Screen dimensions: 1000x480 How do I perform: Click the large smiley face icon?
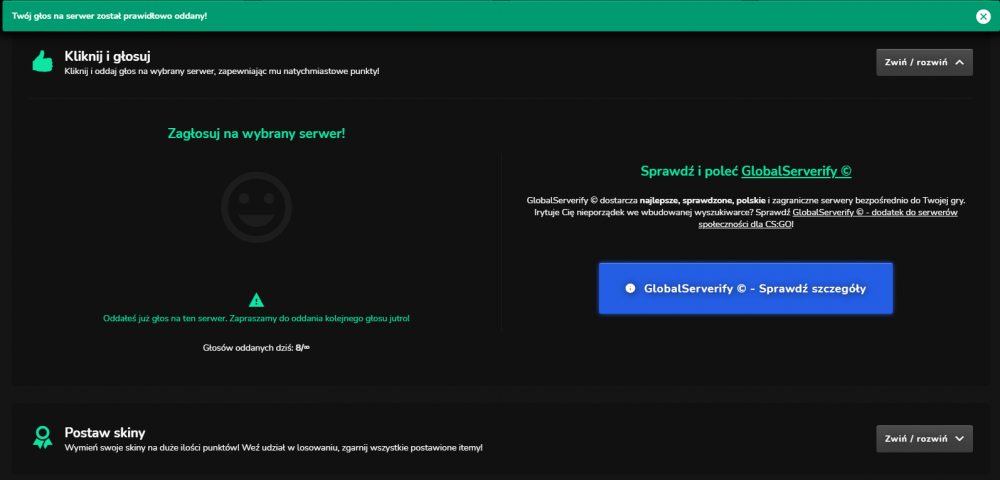256,207
